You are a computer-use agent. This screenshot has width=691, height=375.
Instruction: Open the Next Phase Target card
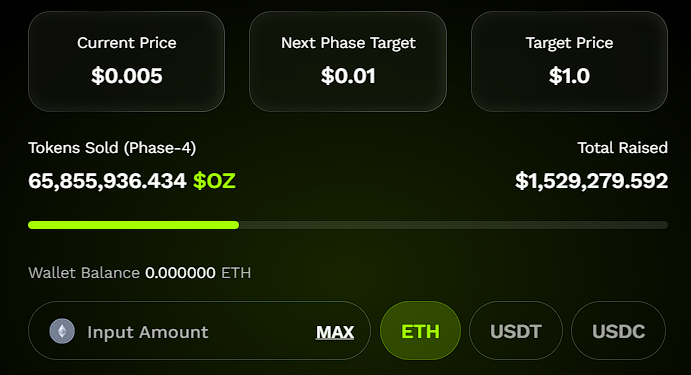348,61
